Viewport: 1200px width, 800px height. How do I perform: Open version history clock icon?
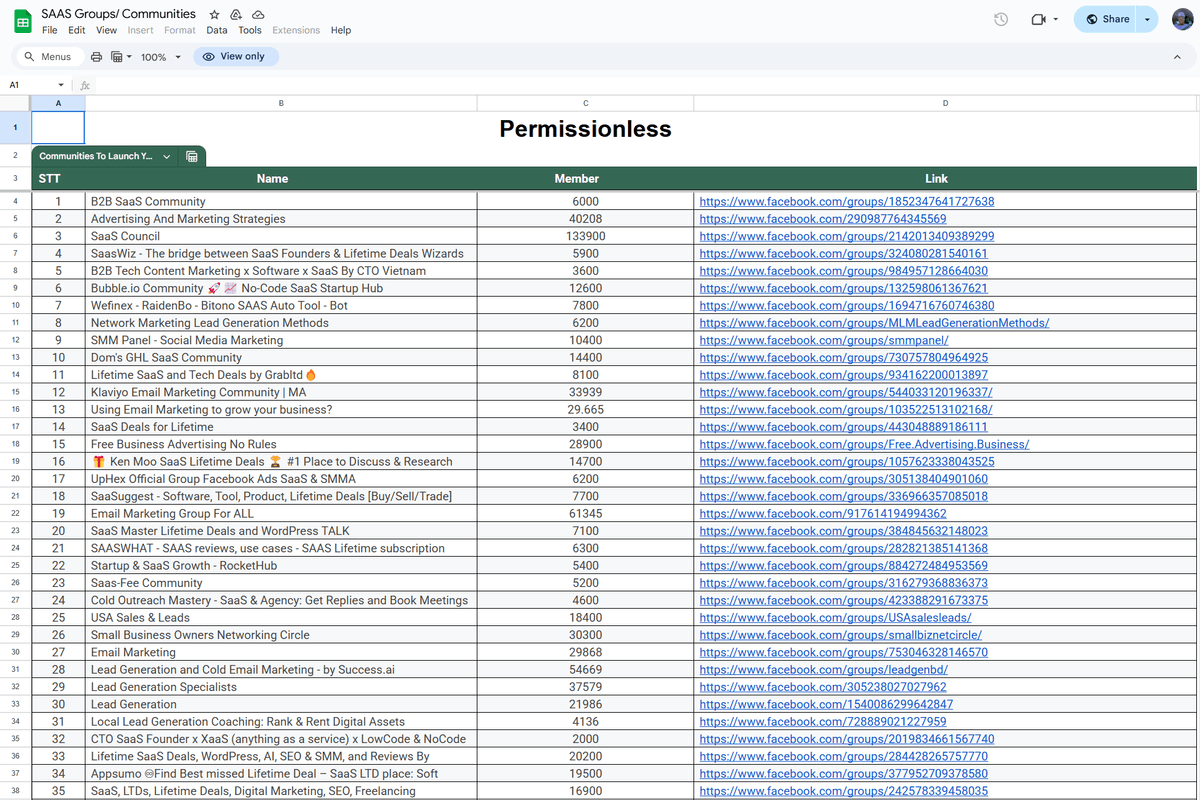click(x=1001, y=19)
